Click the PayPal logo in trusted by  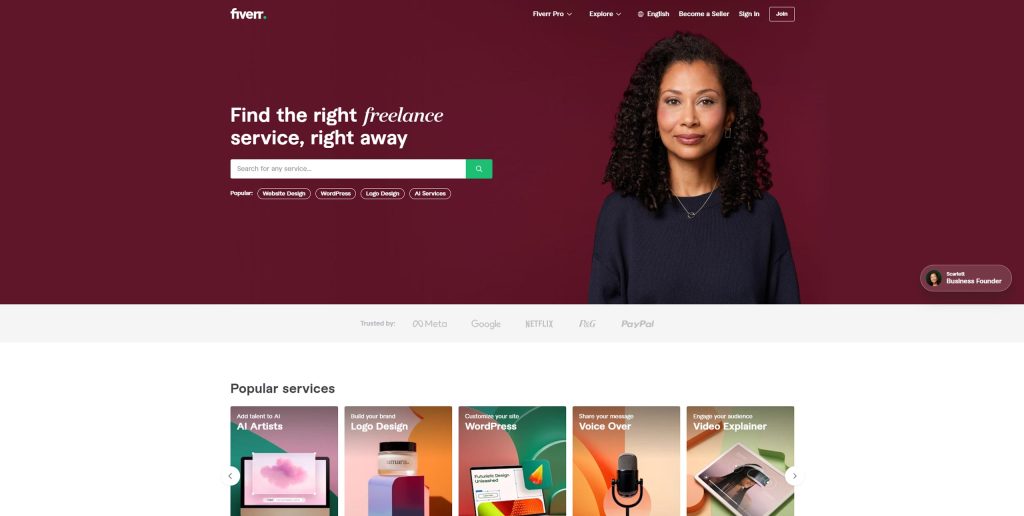(637, 323)
